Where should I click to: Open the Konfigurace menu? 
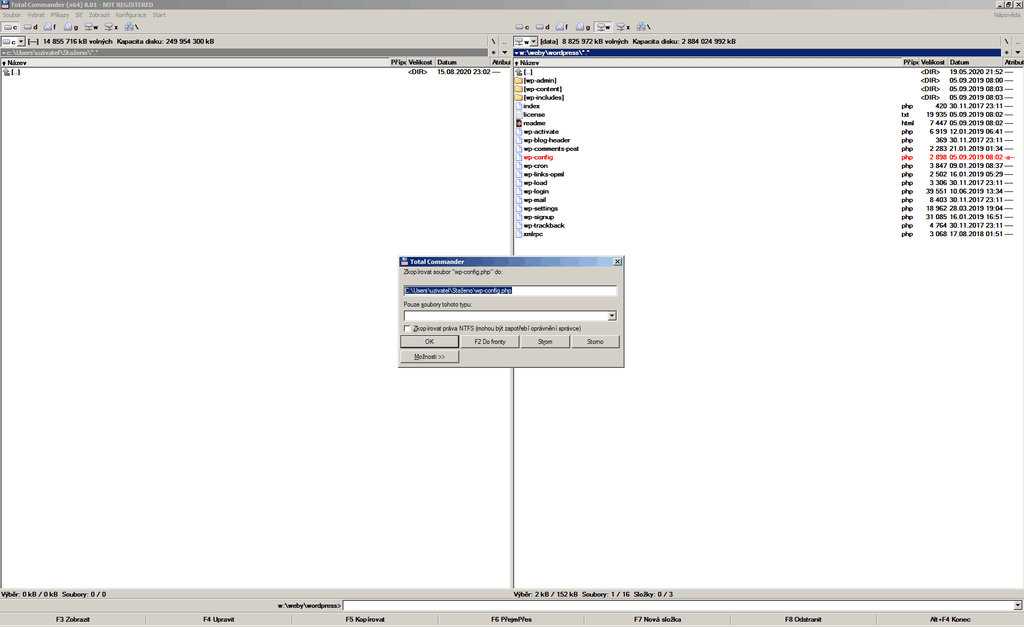(131, 14)
